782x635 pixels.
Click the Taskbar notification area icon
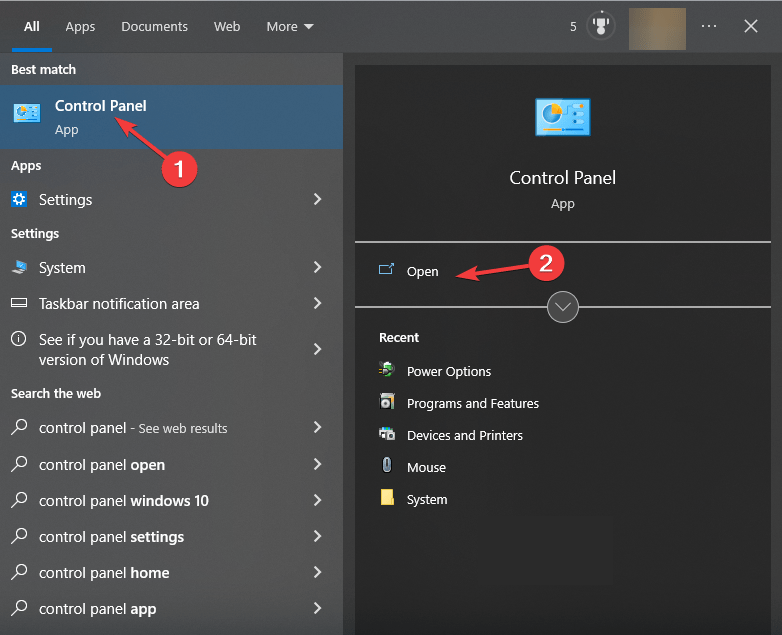[x=19, y=303]
